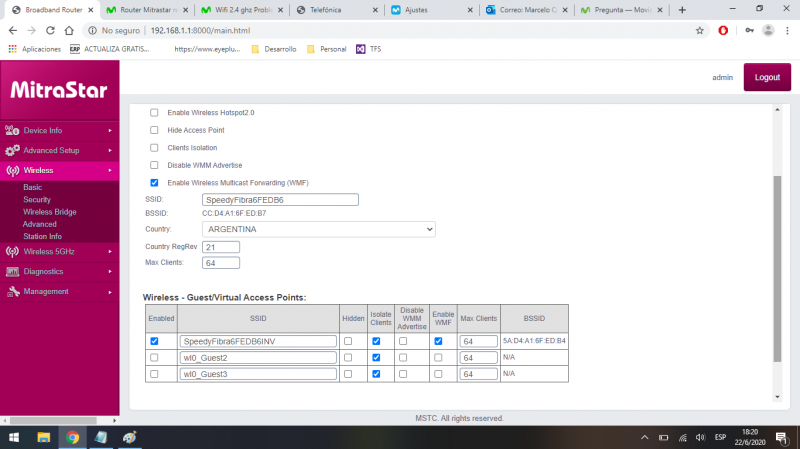The width and height of the screenshot is (800, 449).
Task: Open the red Opera extension icon
Action: pos(723,31)
